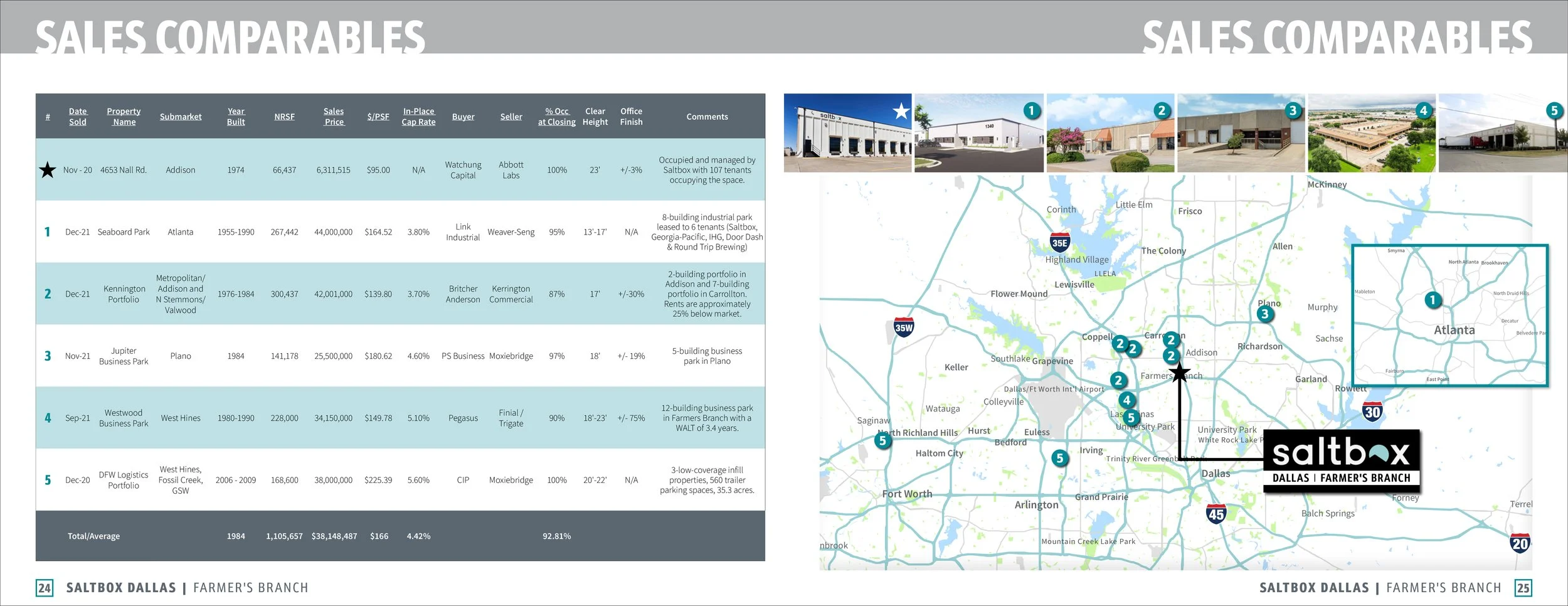The width and height of the screenshot is (1568, 606).
Task: Select map marker 5 near North Richland Hills
Action: pyautogui.click(x=882, y=440)
